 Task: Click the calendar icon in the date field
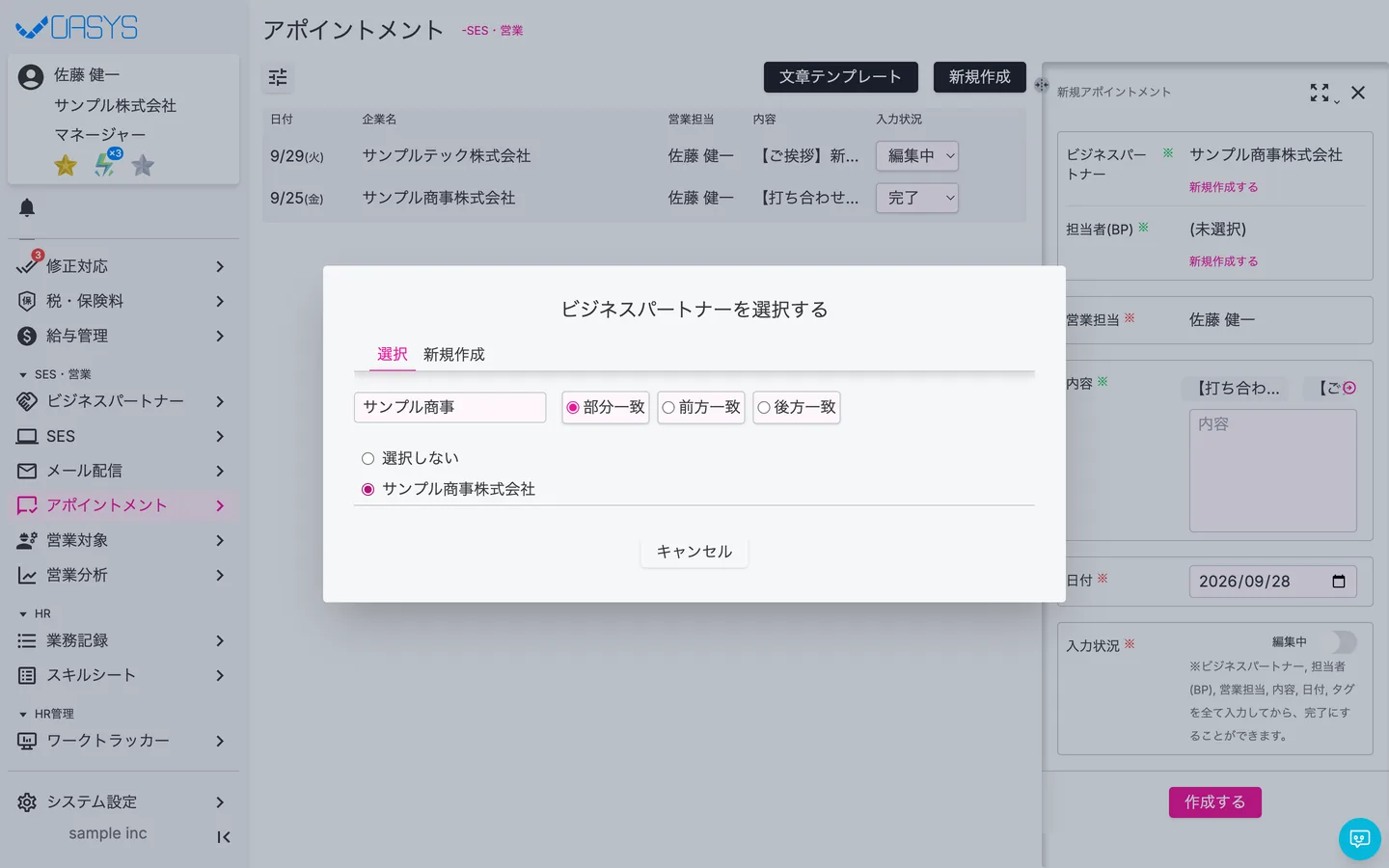coord(1339,582)
